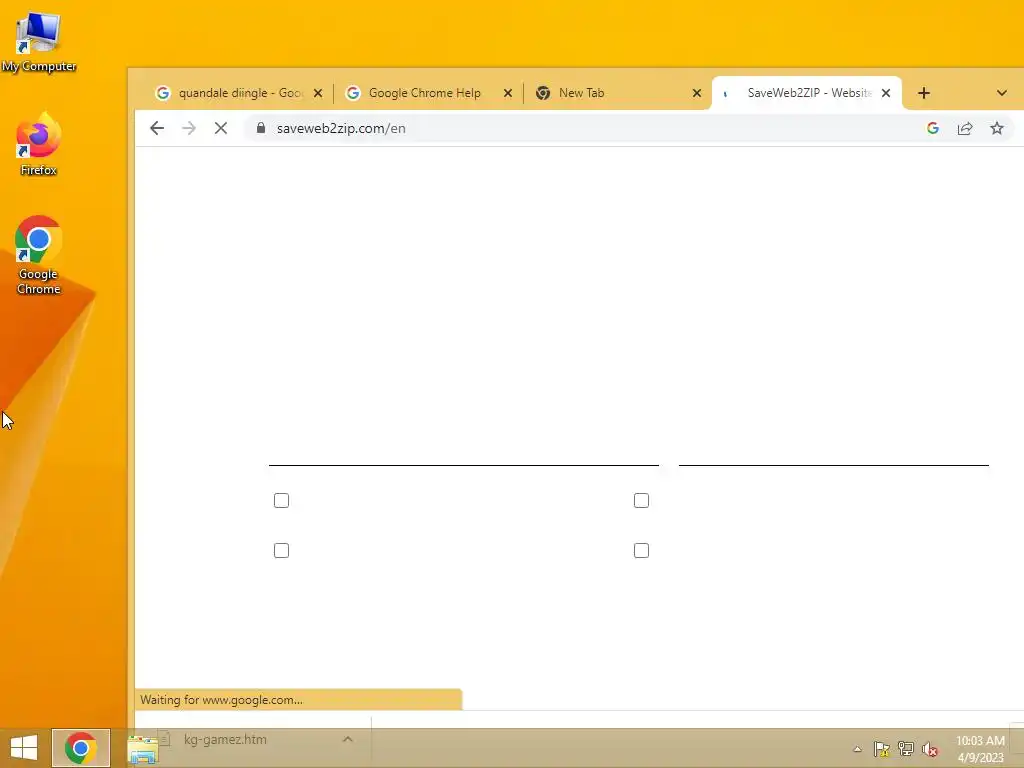Screen dimensions: 1024x768
Task: Click the forward navigation arrow
Action: point(189,129)
